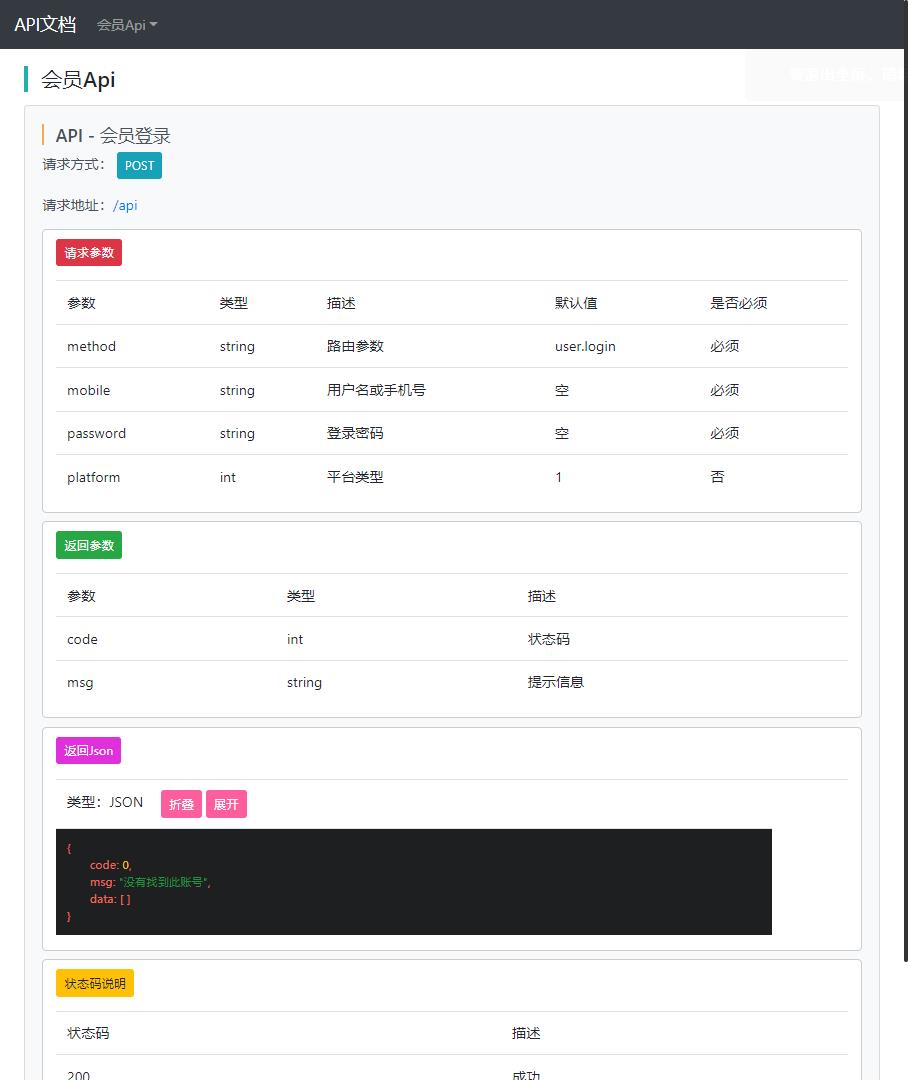Screen dimensions: 908x1080
Task: Click the 默认值 column header
Action: pos(576,303)
